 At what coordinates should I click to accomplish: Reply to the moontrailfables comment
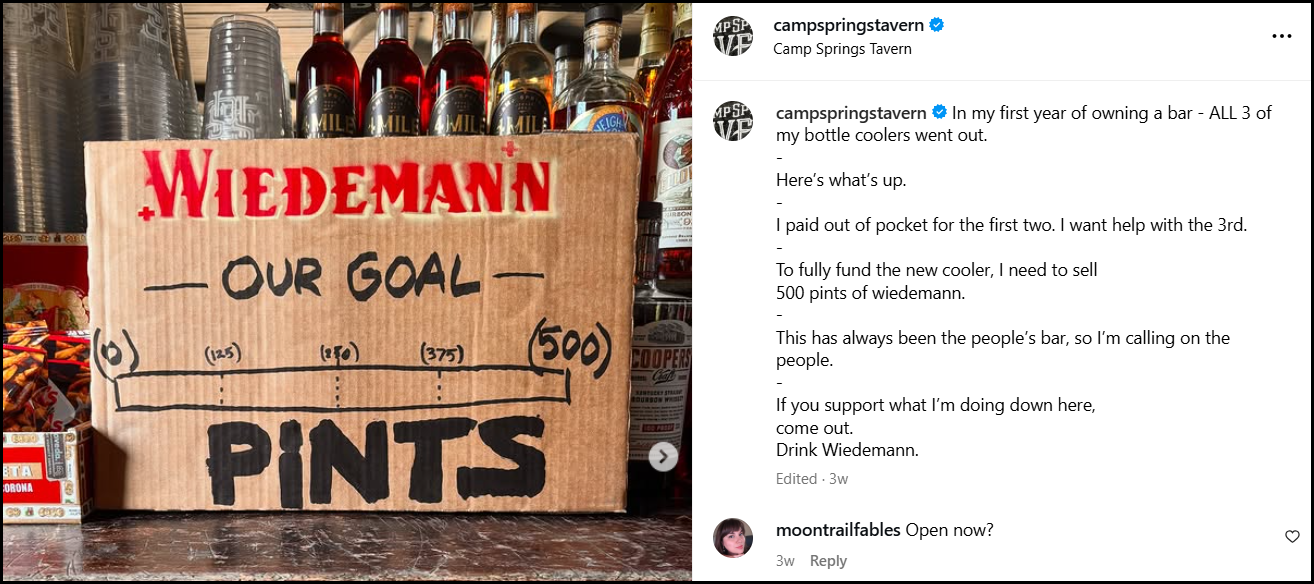[x=828, y=561]
